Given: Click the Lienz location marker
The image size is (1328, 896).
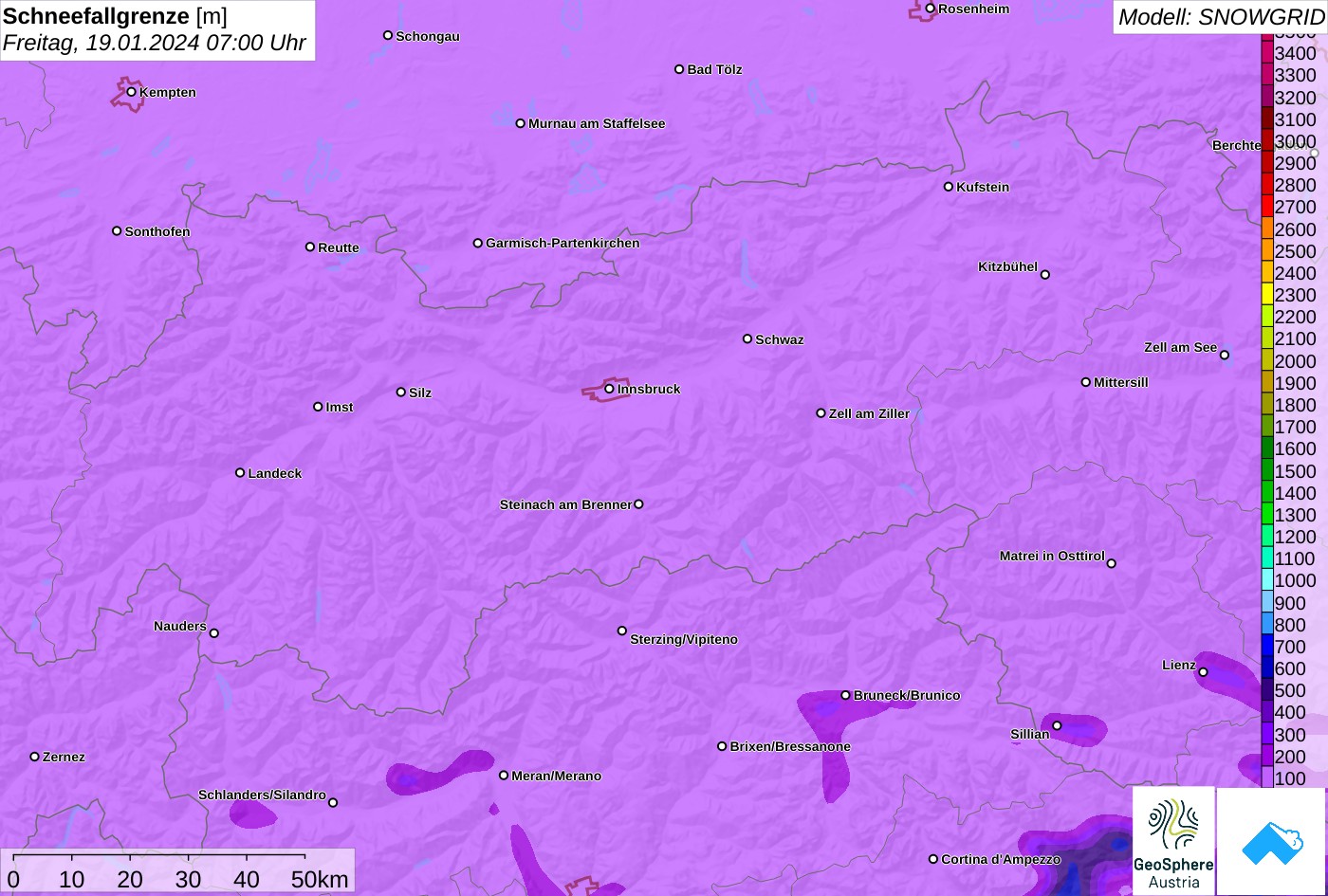Looking at the screenshot, I should click(x=1203, y=672).
